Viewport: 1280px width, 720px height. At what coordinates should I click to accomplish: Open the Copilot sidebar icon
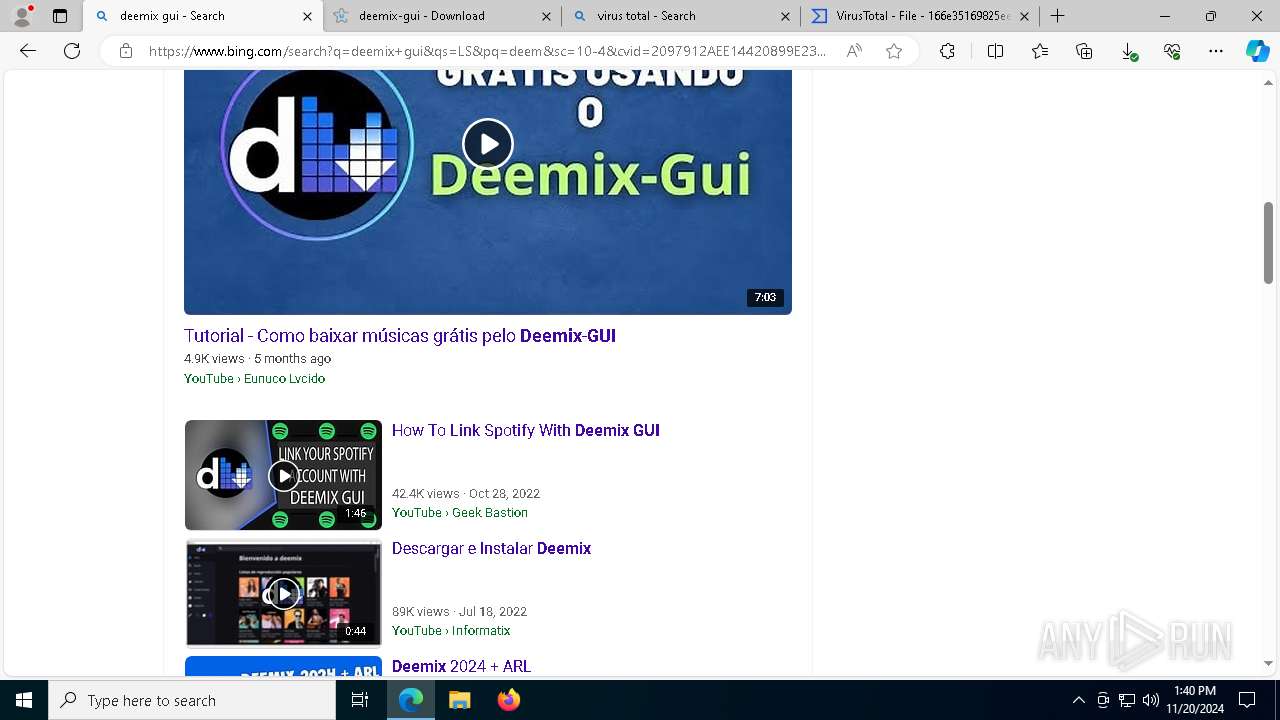pyautogui.click(x=1257, y=51)
